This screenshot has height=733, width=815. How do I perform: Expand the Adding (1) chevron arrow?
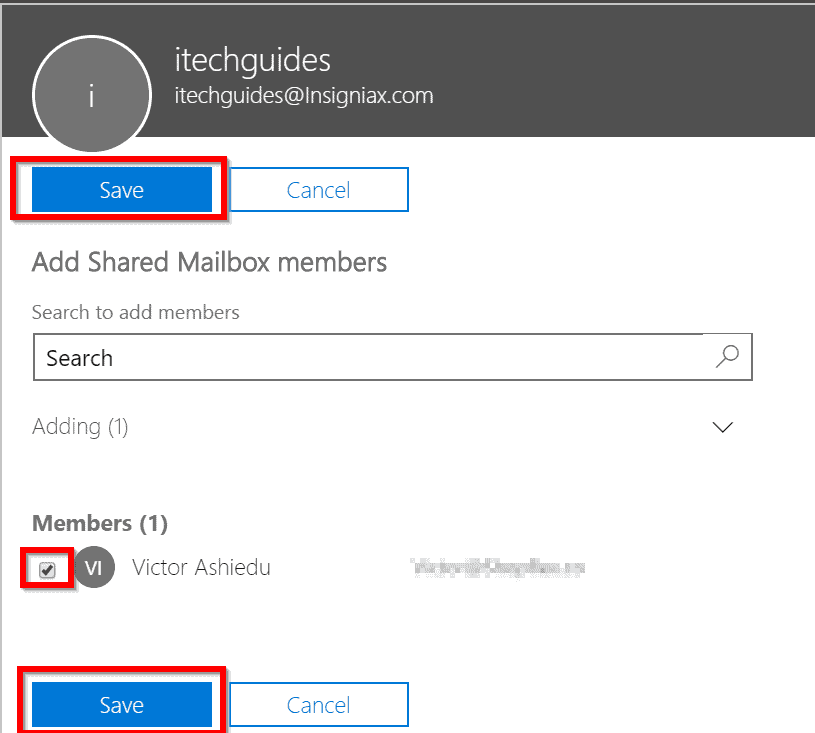click(722, 427)
